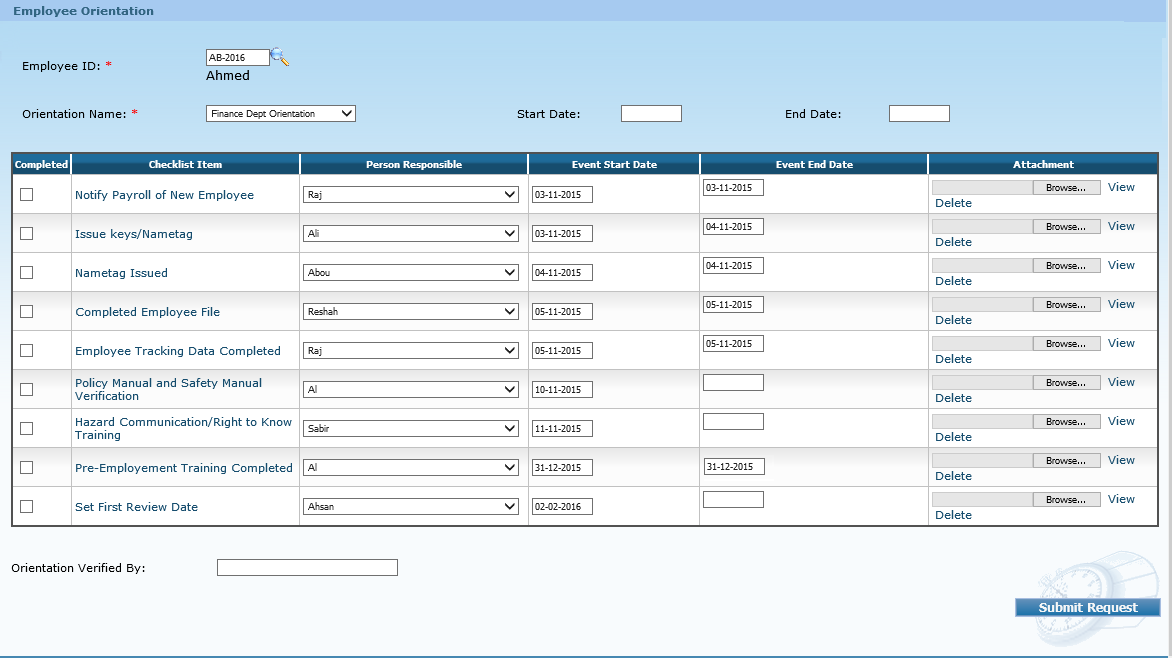Mark Set First Review Date as completed
This screenshot has width=1172, height=658.
pyautogui.click(x=27, y=507)
